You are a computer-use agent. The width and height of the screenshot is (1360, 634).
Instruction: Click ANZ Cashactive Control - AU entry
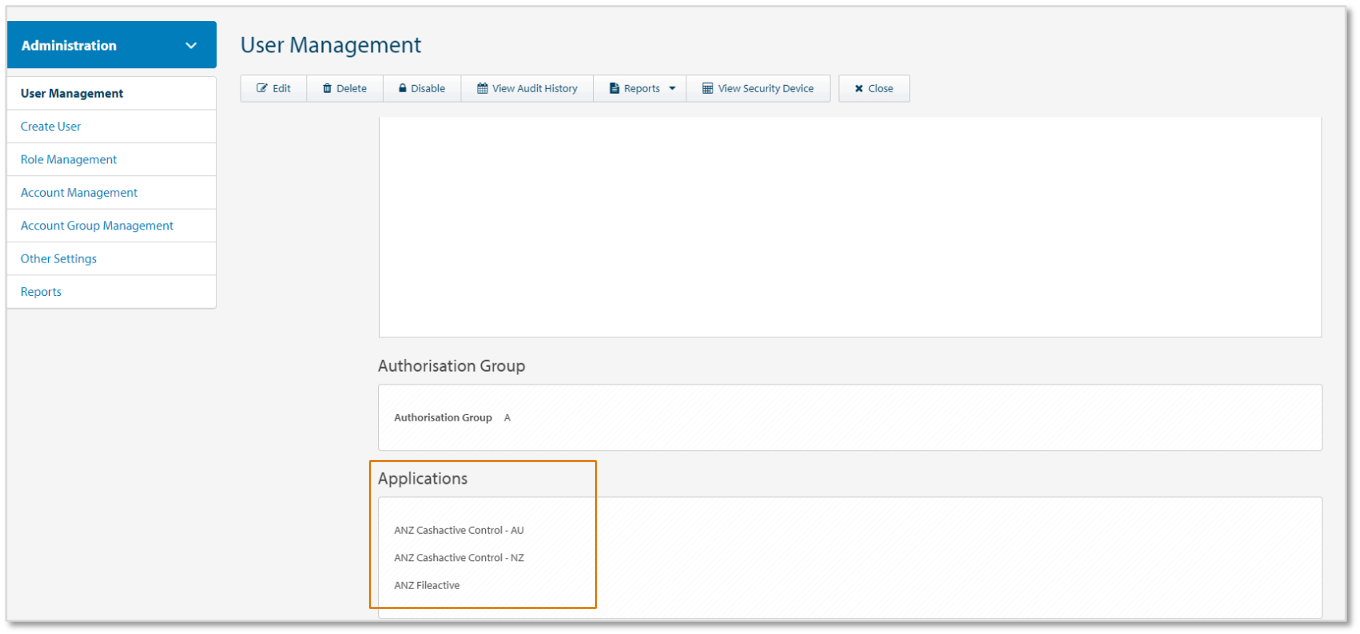pyautogui.click(x=459, y=530)
